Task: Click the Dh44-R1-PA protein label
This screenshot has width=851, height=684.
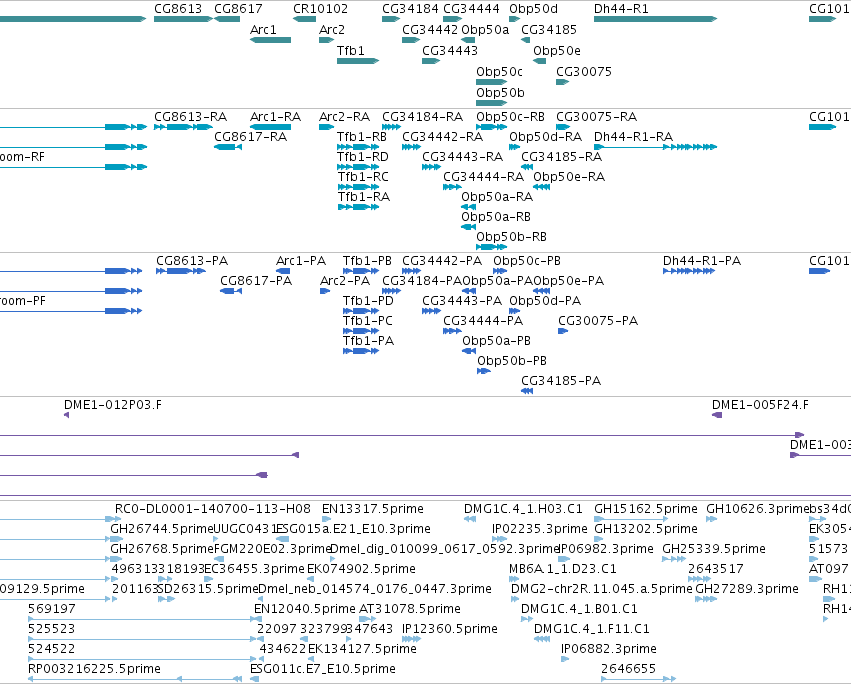Action: [702, 261]
